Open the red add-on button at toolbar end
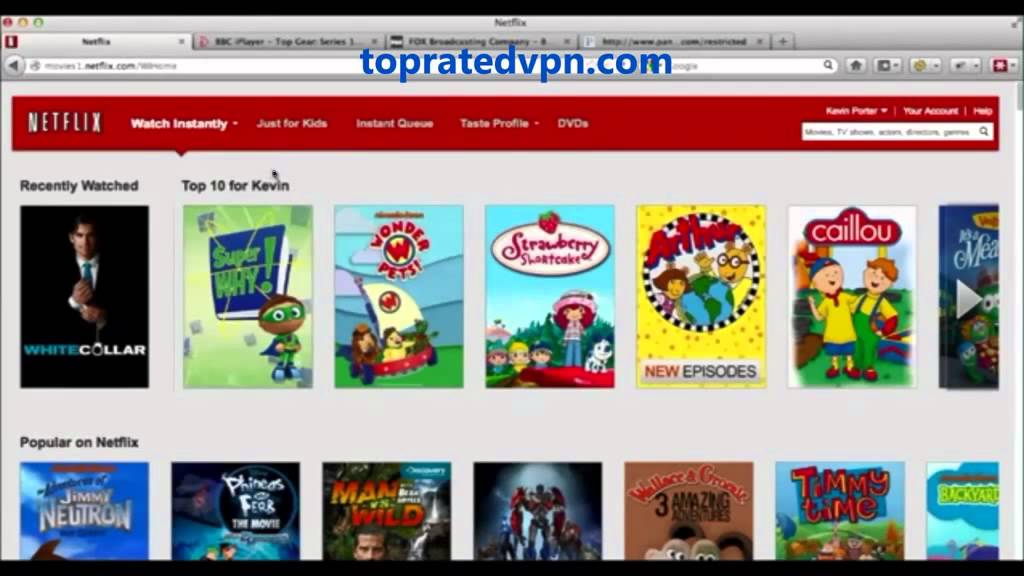The width and height of the screenshot is (1024, 576). 1003,65
